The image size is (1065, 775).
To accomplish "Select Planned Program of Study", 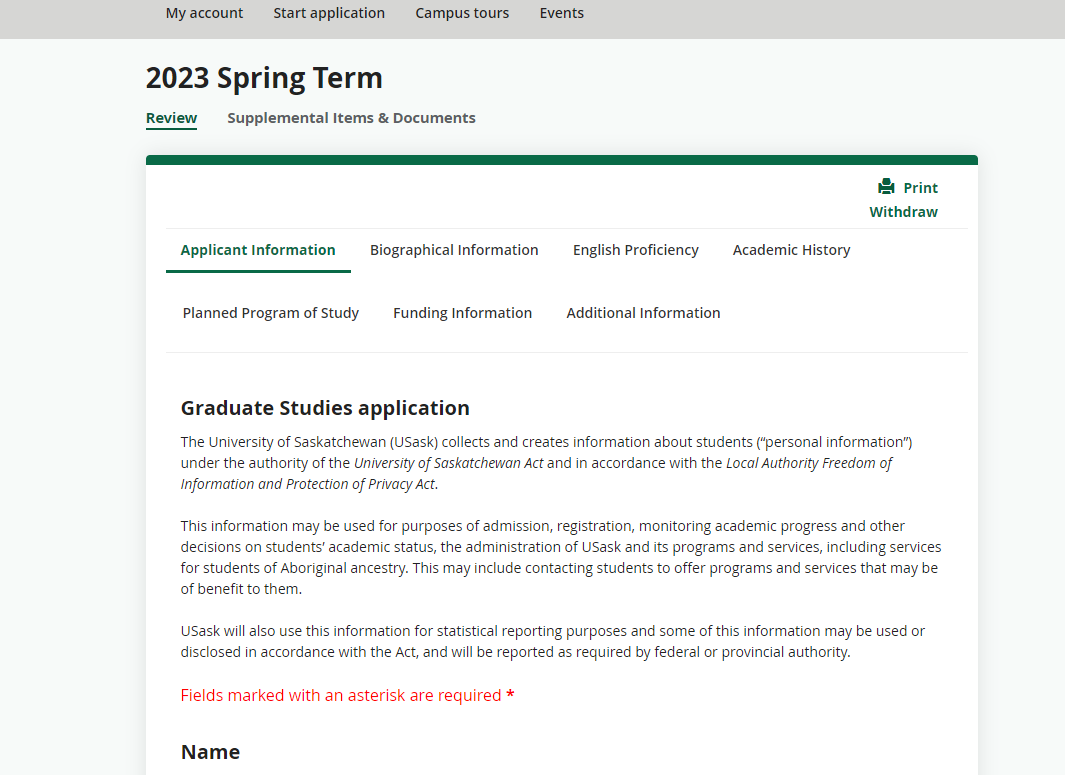I will coord(271,312).
